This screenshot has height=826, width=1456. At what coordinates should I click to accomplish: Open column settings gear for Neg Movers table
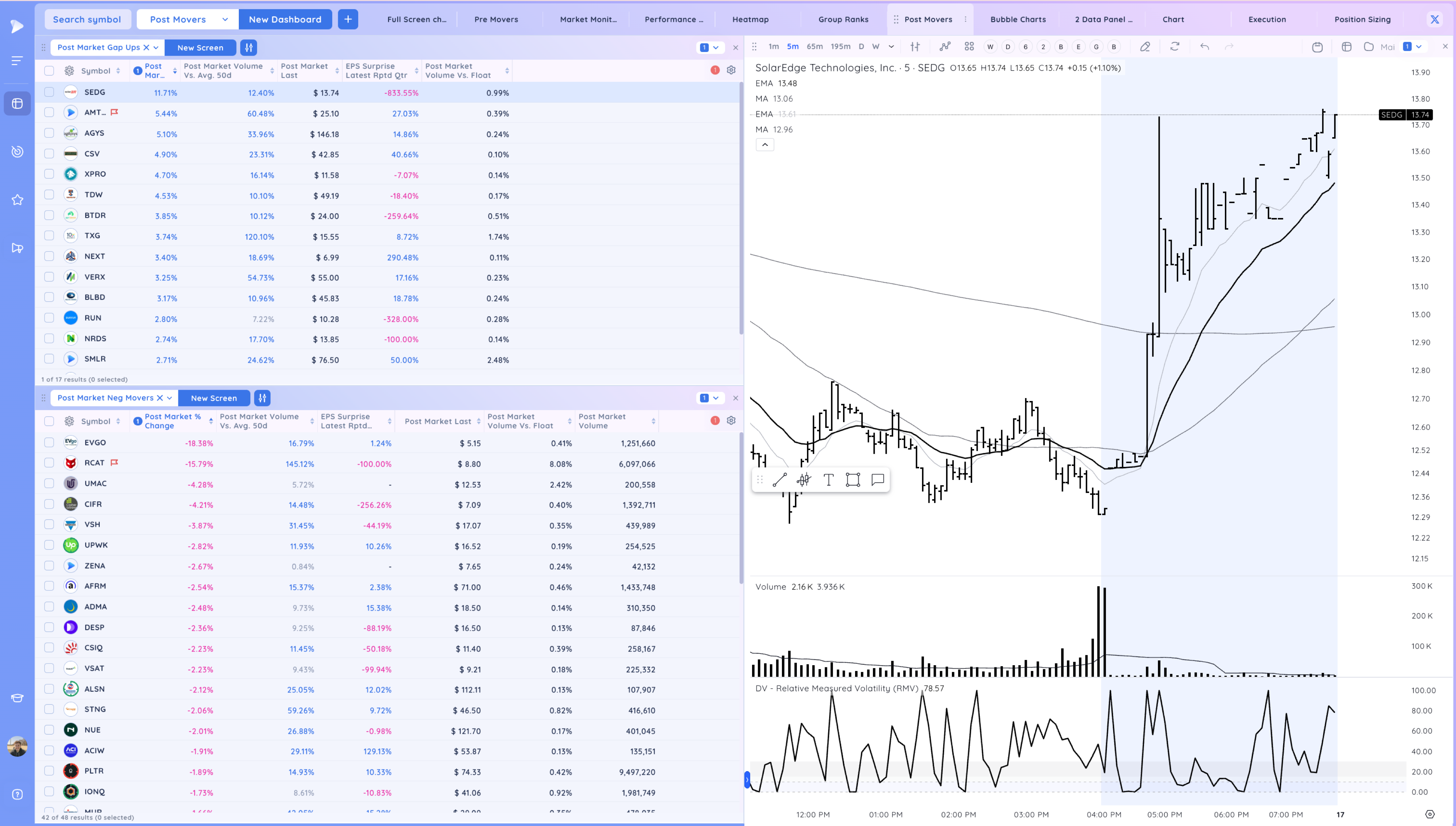click(x=731, y=420)
